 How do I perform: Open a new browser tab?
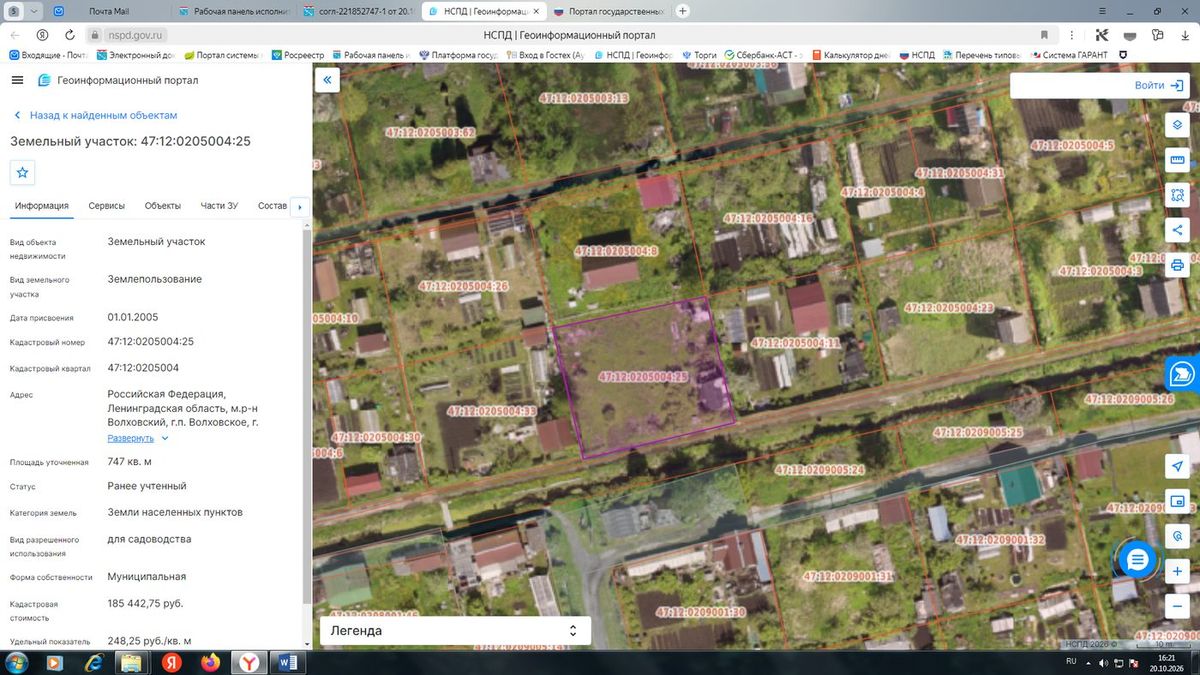(x=683, y=11)
